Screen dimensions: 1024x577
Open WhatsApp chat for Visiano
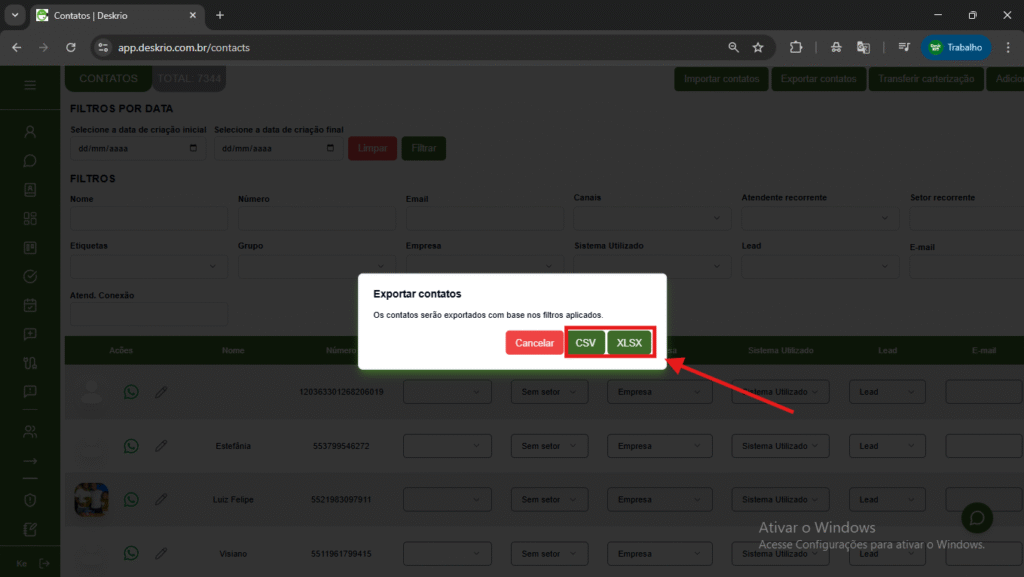[x=131, y=554]
